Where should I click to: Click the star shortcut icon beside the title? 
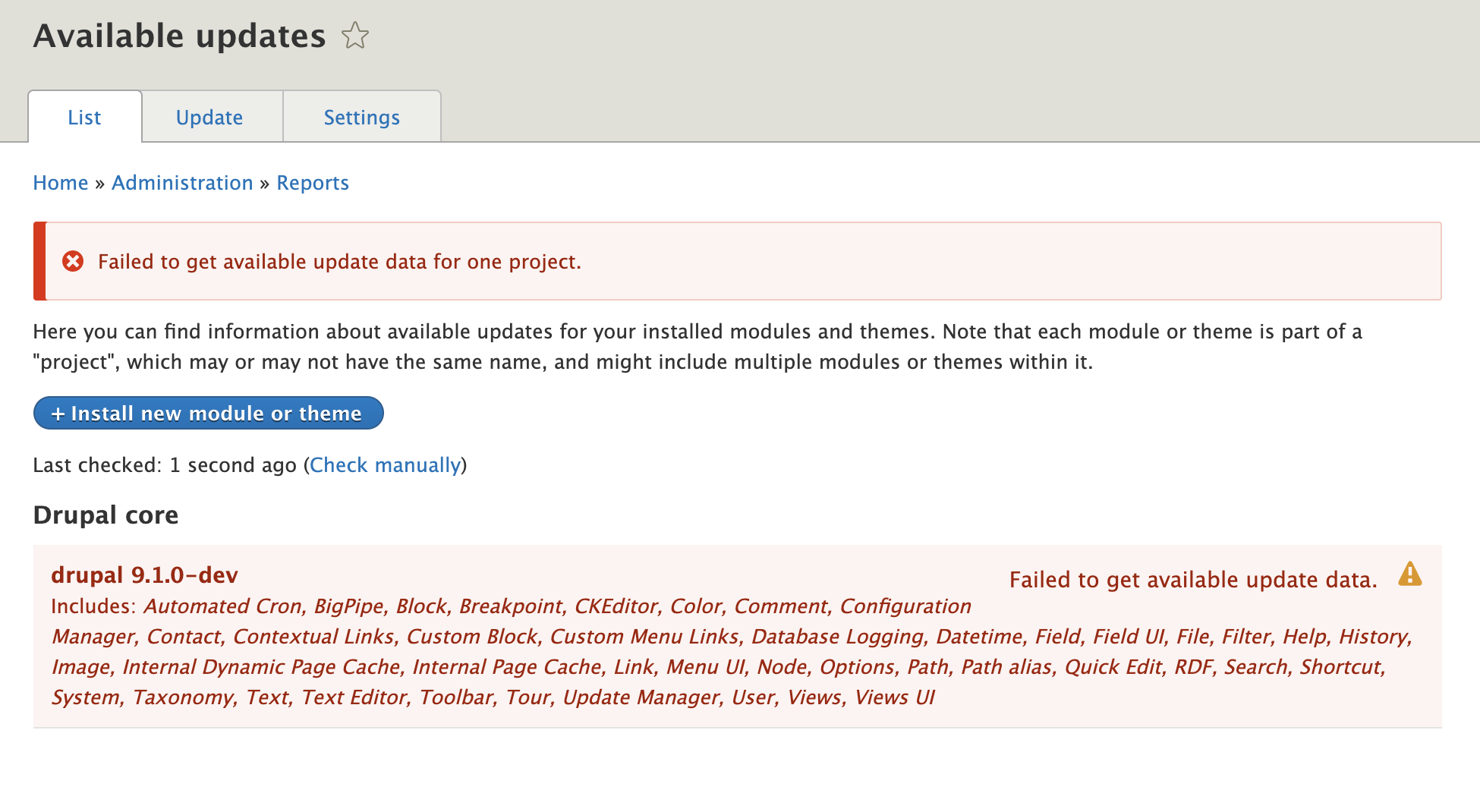point(354,36)
